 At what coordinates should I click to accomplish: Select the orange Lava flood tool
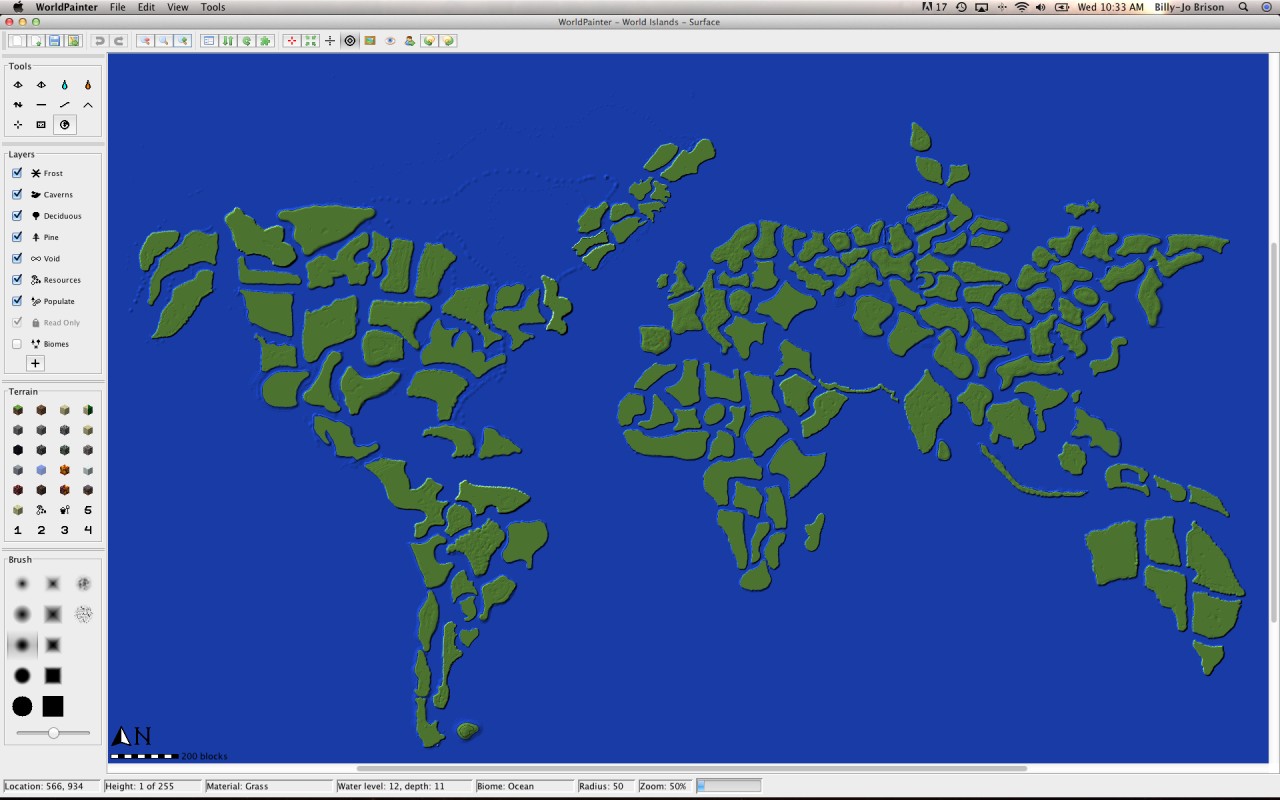[88, 85]
